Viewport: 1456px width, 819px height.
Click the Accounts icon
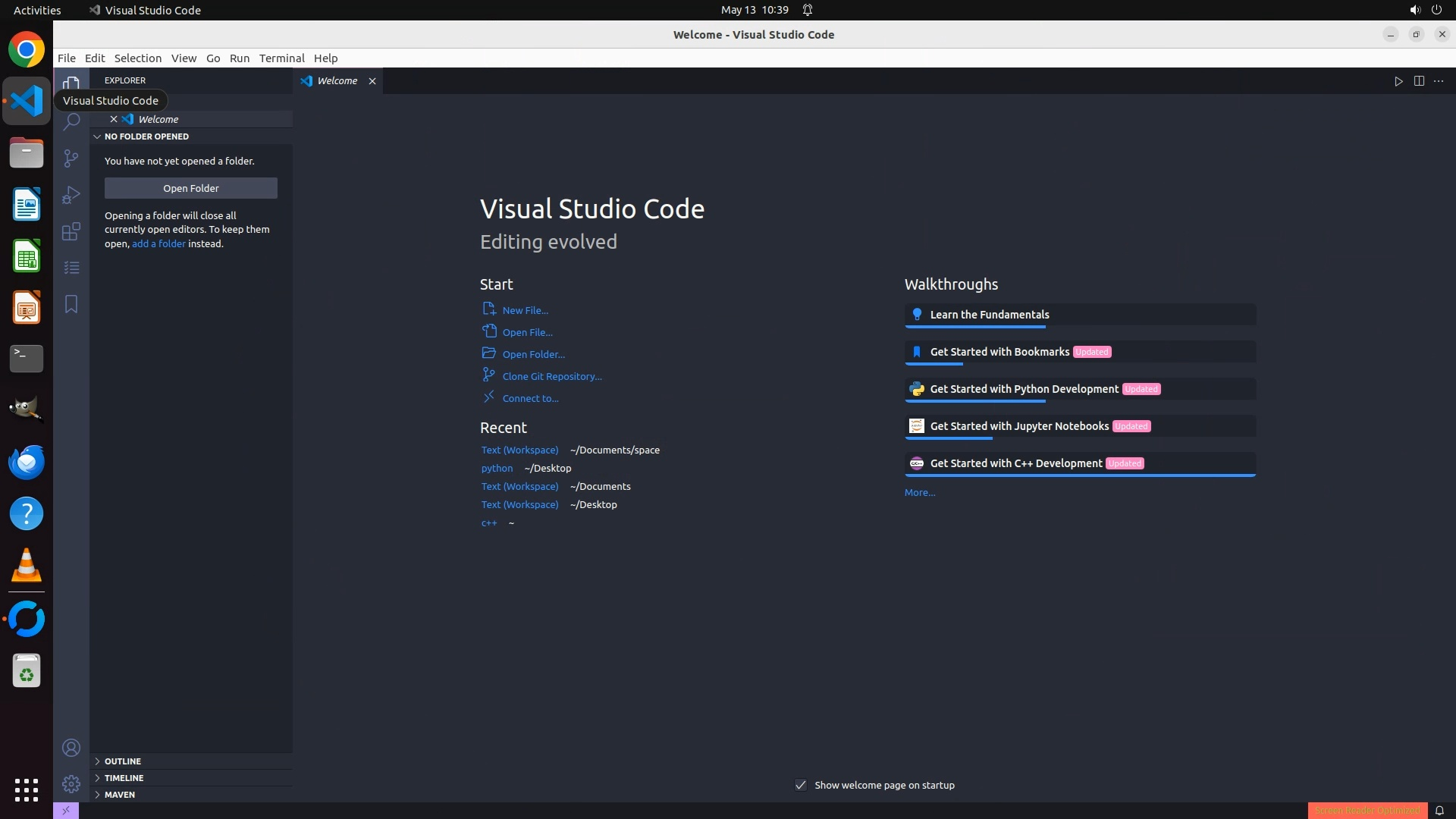click(71, 748)
